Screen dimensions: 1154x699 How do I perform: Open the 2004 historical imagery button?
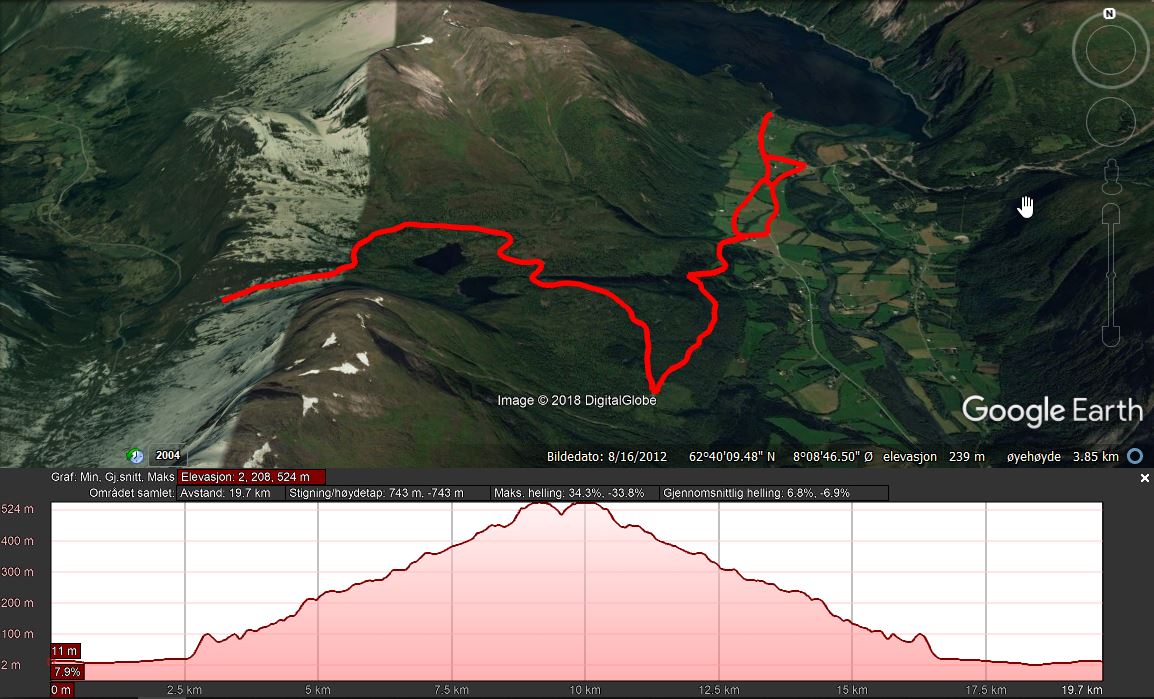168,455
